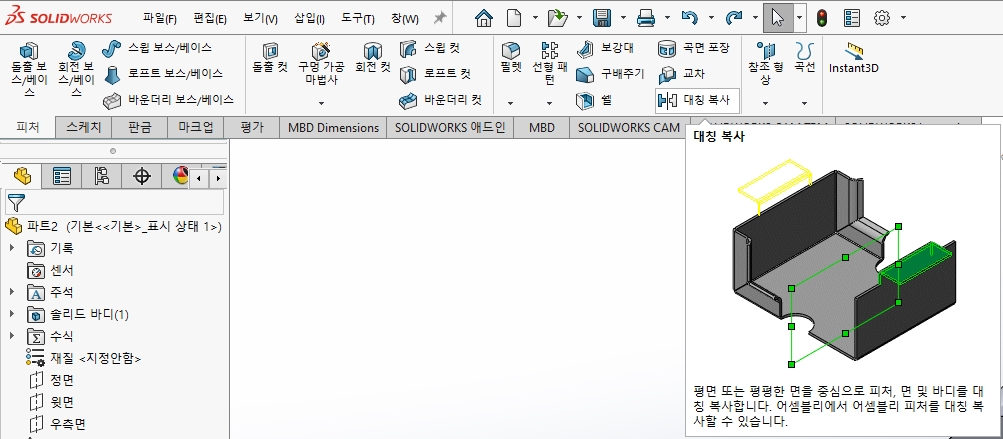Click the tree filter input field
Image resolution: width=1003 pixels, height=439 pixels.
click(x=115, y=202)
